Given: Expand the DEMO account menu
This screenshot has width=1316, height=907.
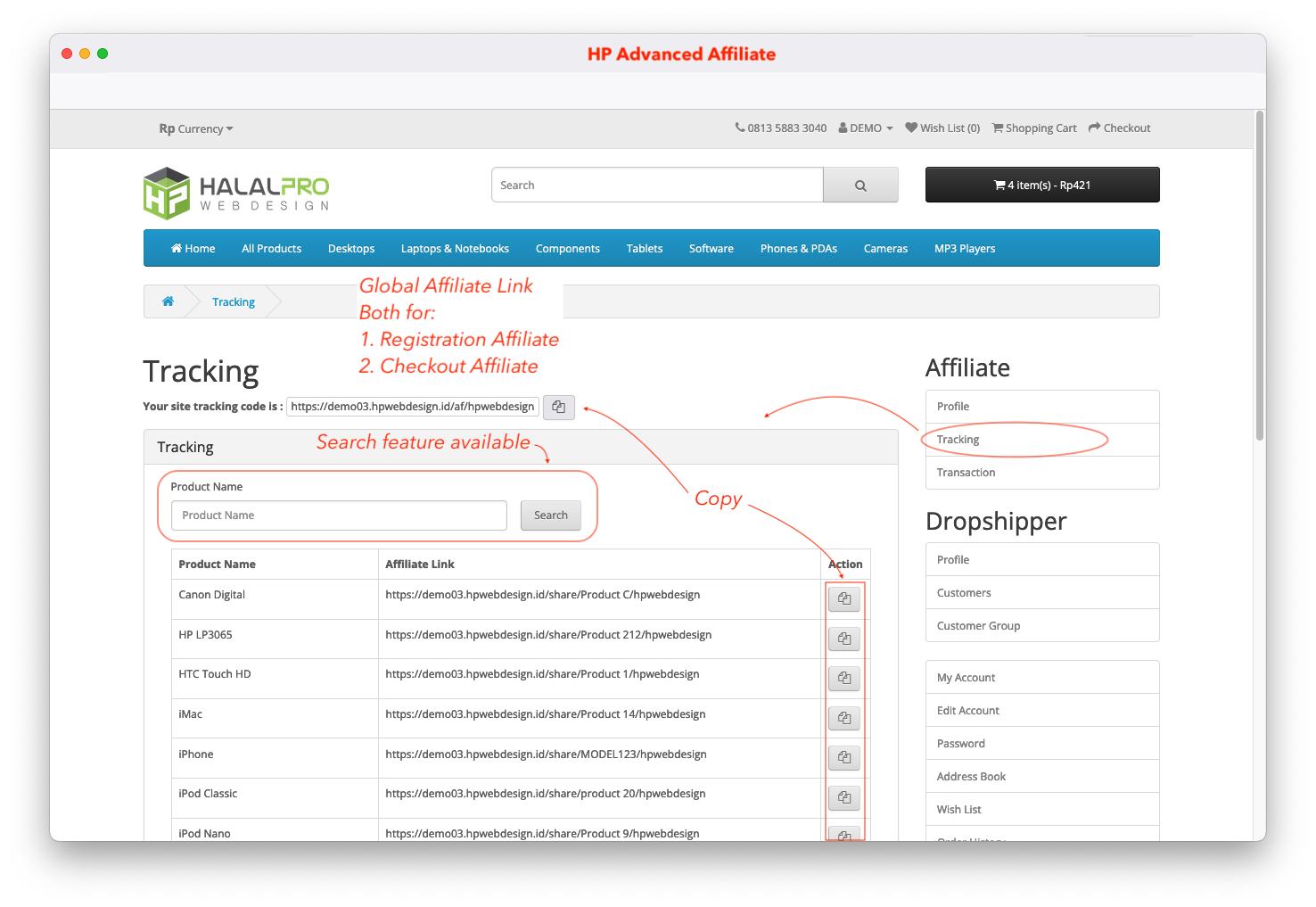Looking at the screenshot, I should (x=864, y=128).
